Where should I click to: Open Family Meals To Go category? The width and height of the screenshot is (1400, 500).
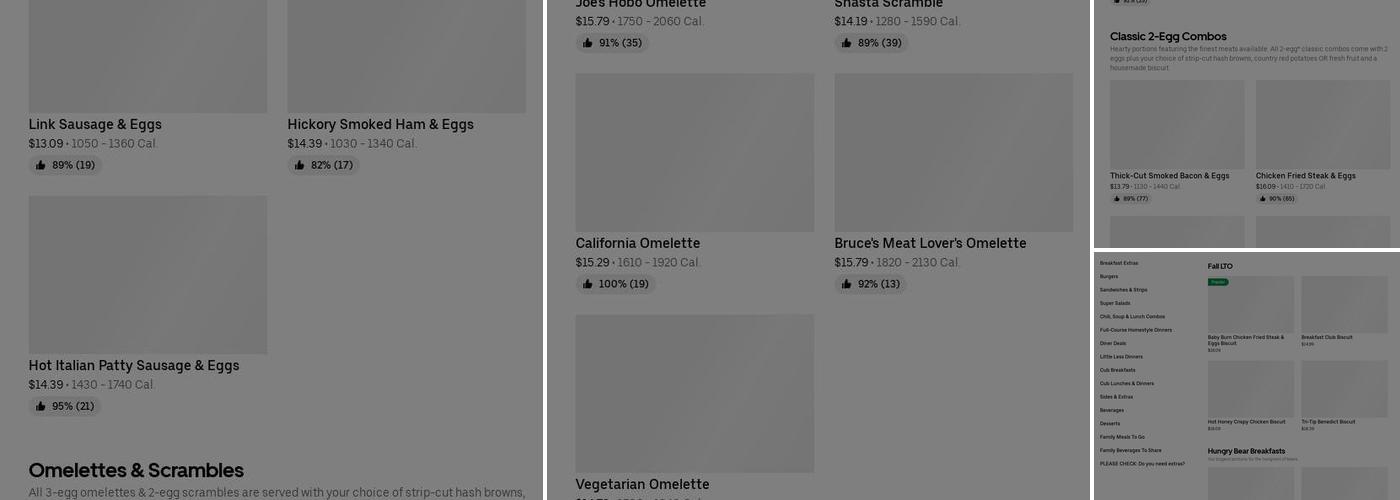pyautogui.click(x=1122, y=437)
